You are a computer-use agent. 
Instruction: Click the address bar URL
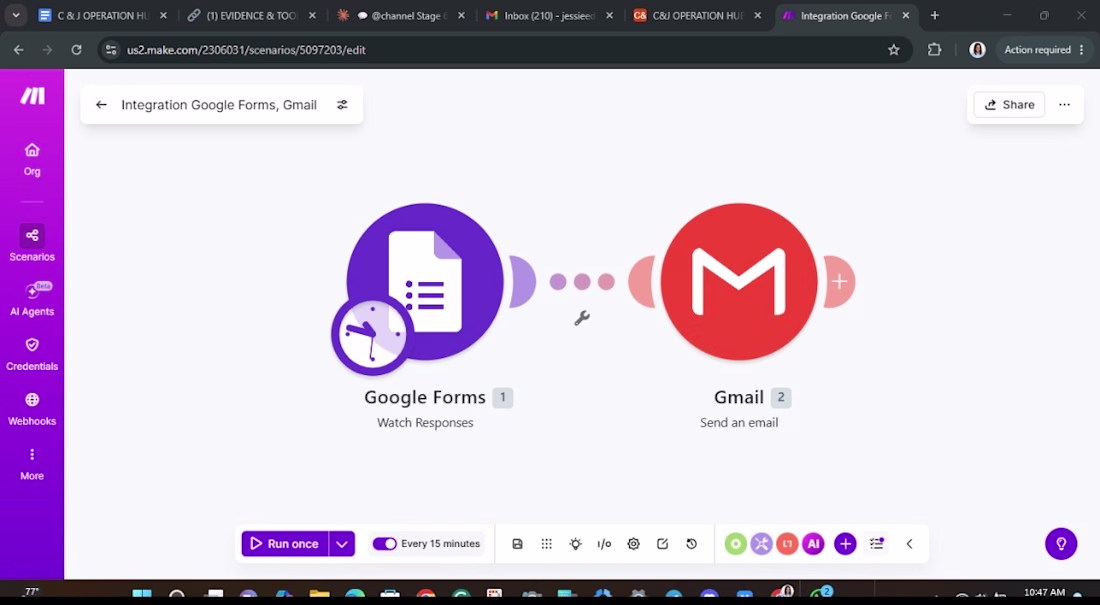246,50
